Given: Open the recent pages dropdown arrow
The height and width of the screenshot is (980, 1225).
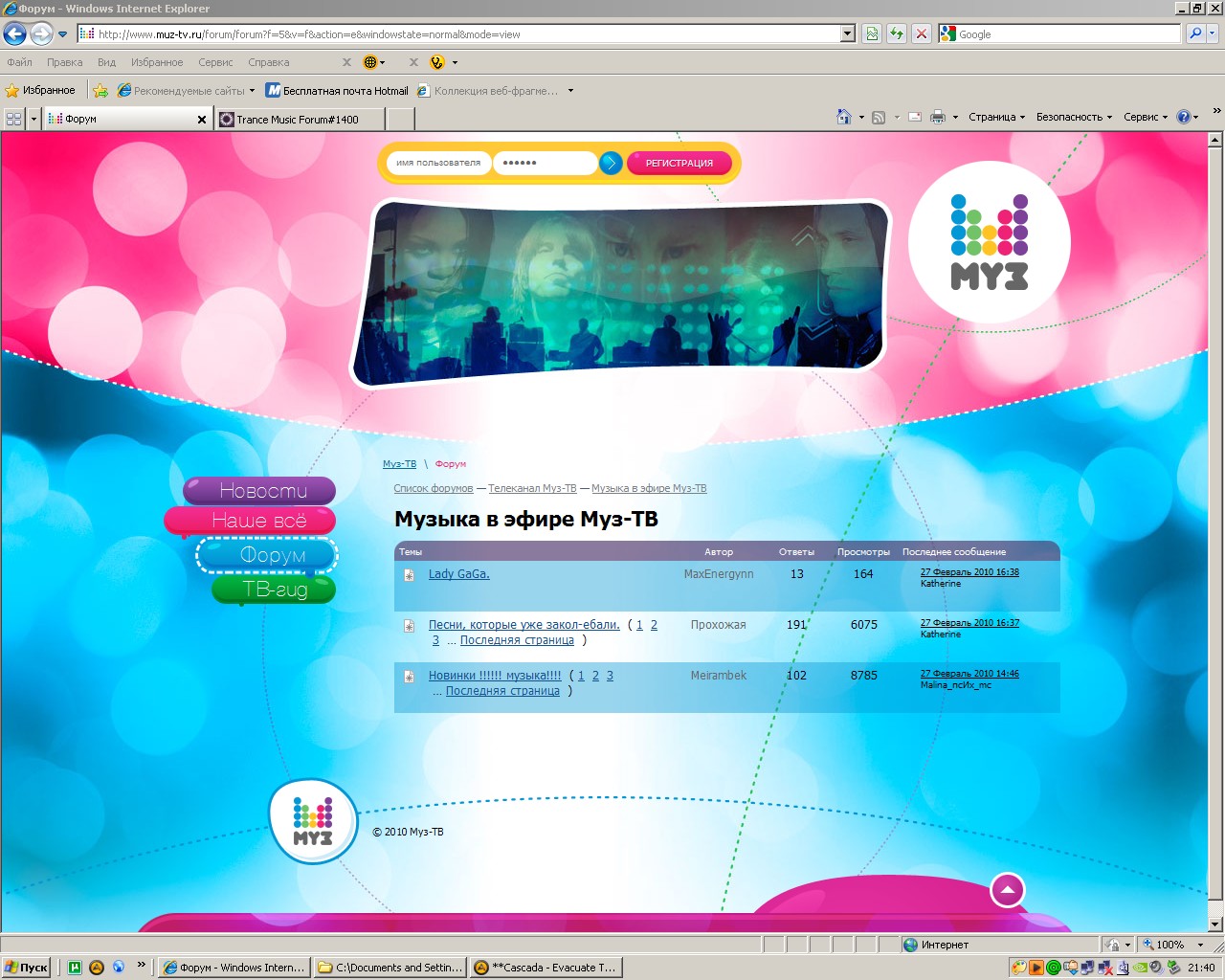Looking at the screenshot, I should coord(63,34).
